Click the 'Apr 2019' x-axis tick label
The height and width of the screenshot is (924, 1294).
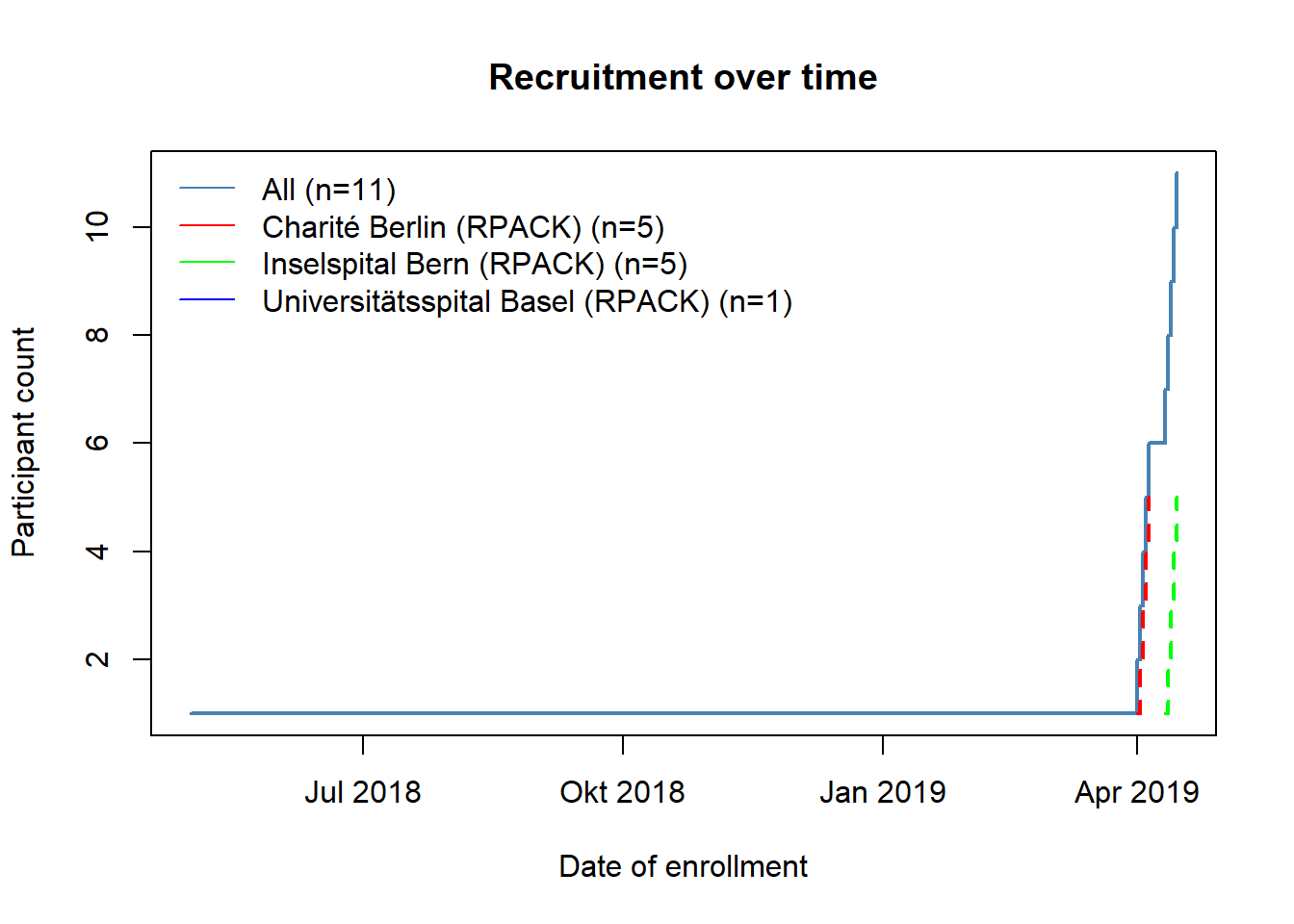click(1136, 792)
